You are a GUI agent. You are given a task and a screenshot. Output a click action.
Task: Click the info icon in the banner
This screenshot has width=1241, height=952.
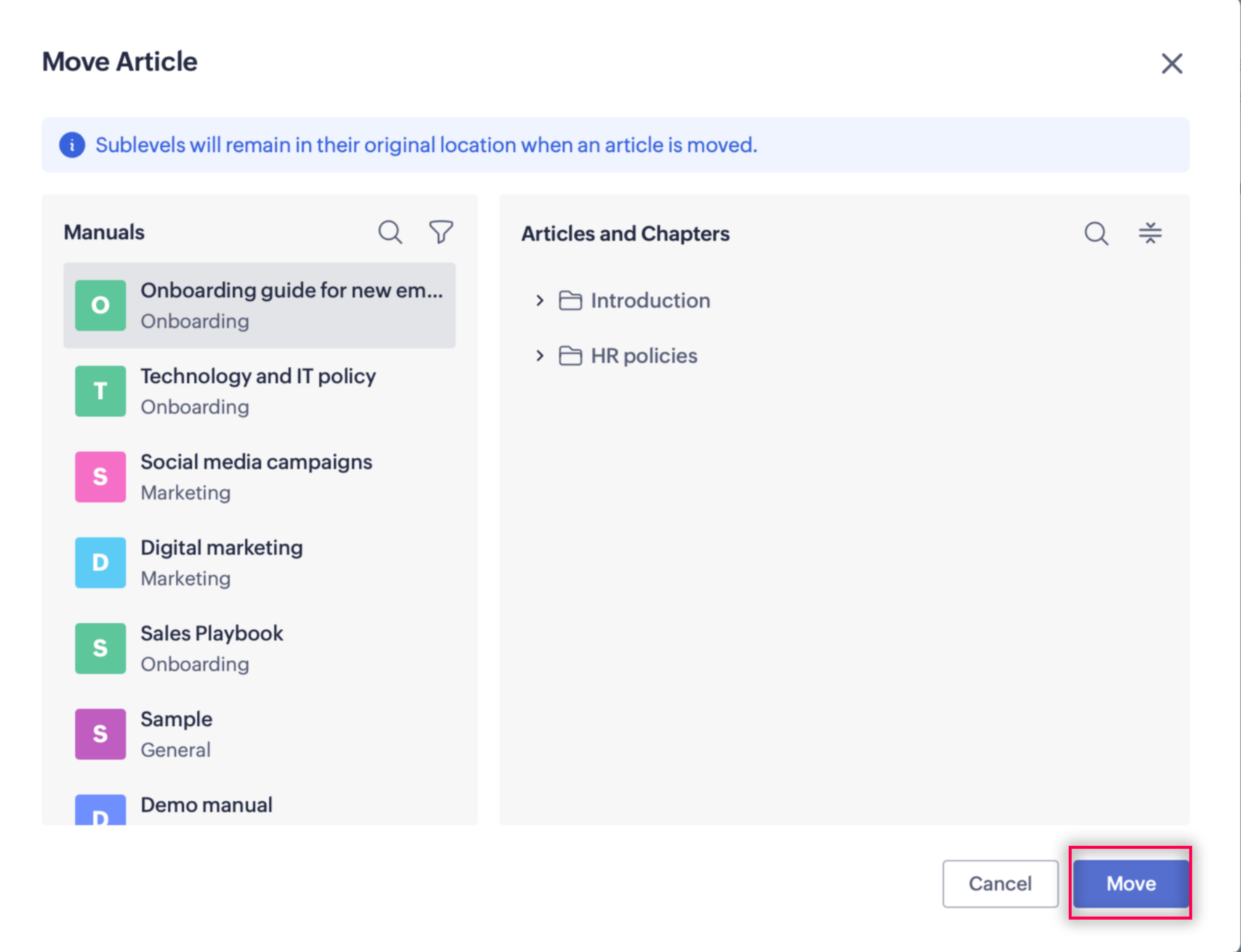[72, 145]
